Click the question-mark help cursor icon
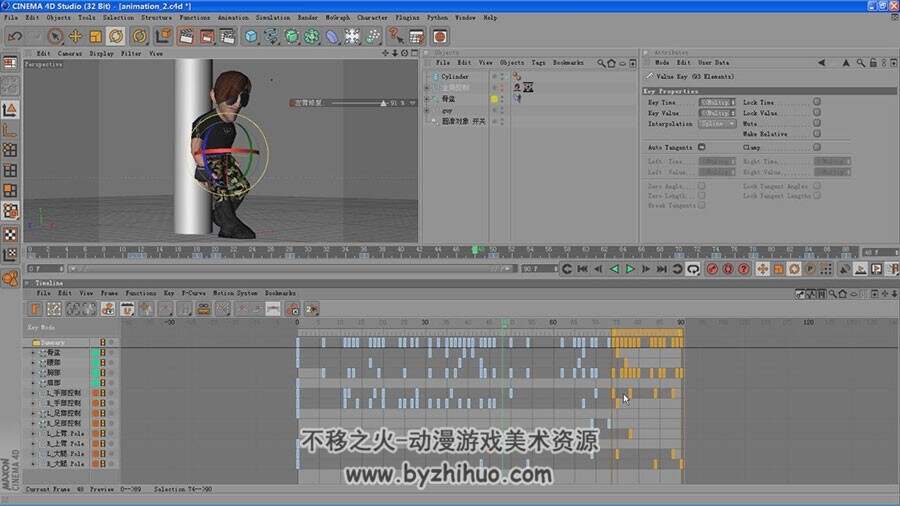The width and height of the screenshot is (900, 506). click(395, 37)
